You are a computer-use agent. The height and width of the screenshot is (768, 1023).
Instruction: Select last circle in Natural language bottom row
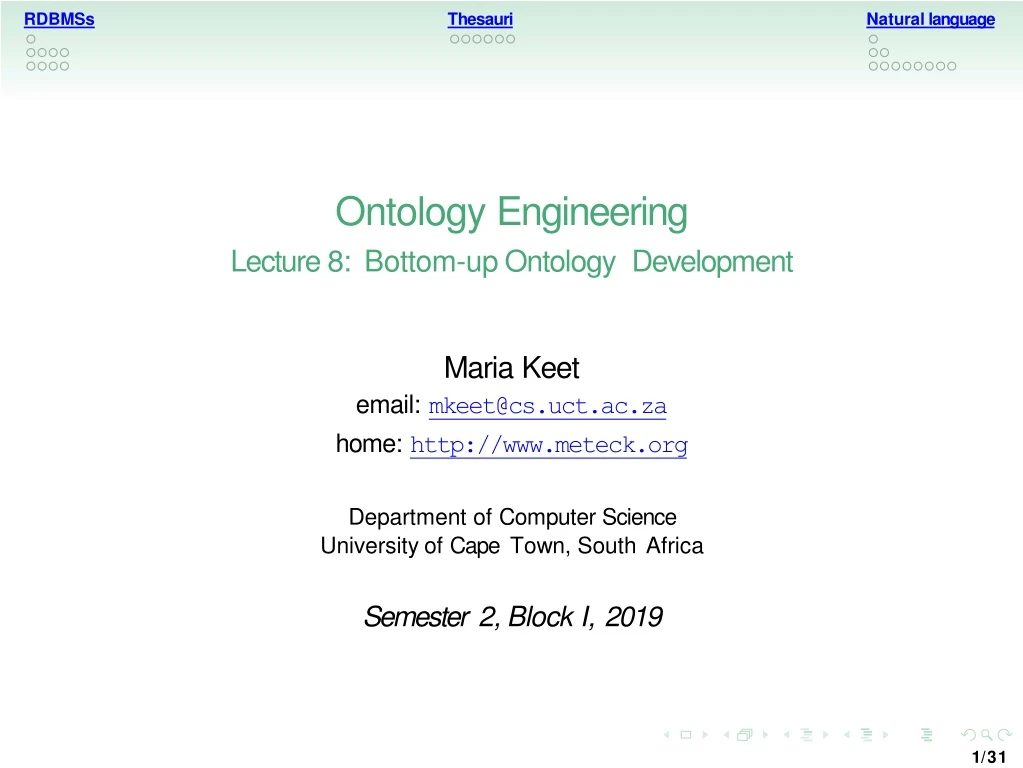pyautogui.click(x=951, y=66)
